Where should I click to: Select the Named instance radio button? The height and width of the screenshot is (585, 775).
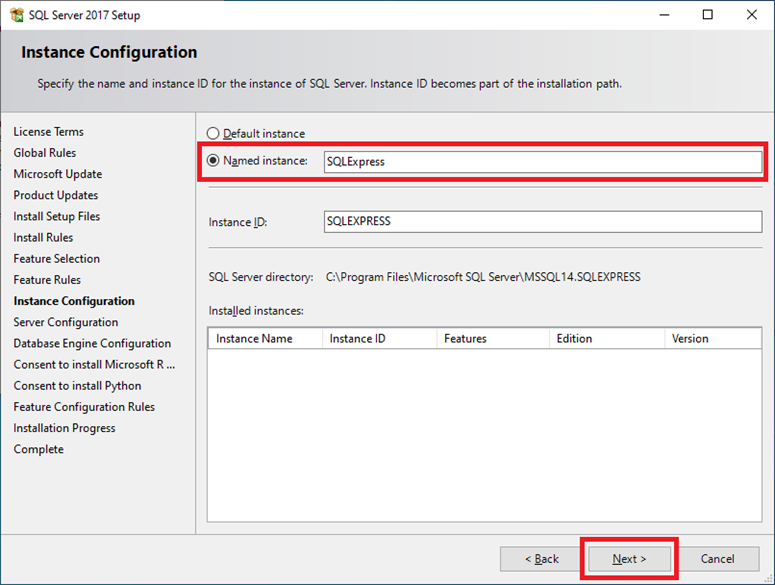213,161
